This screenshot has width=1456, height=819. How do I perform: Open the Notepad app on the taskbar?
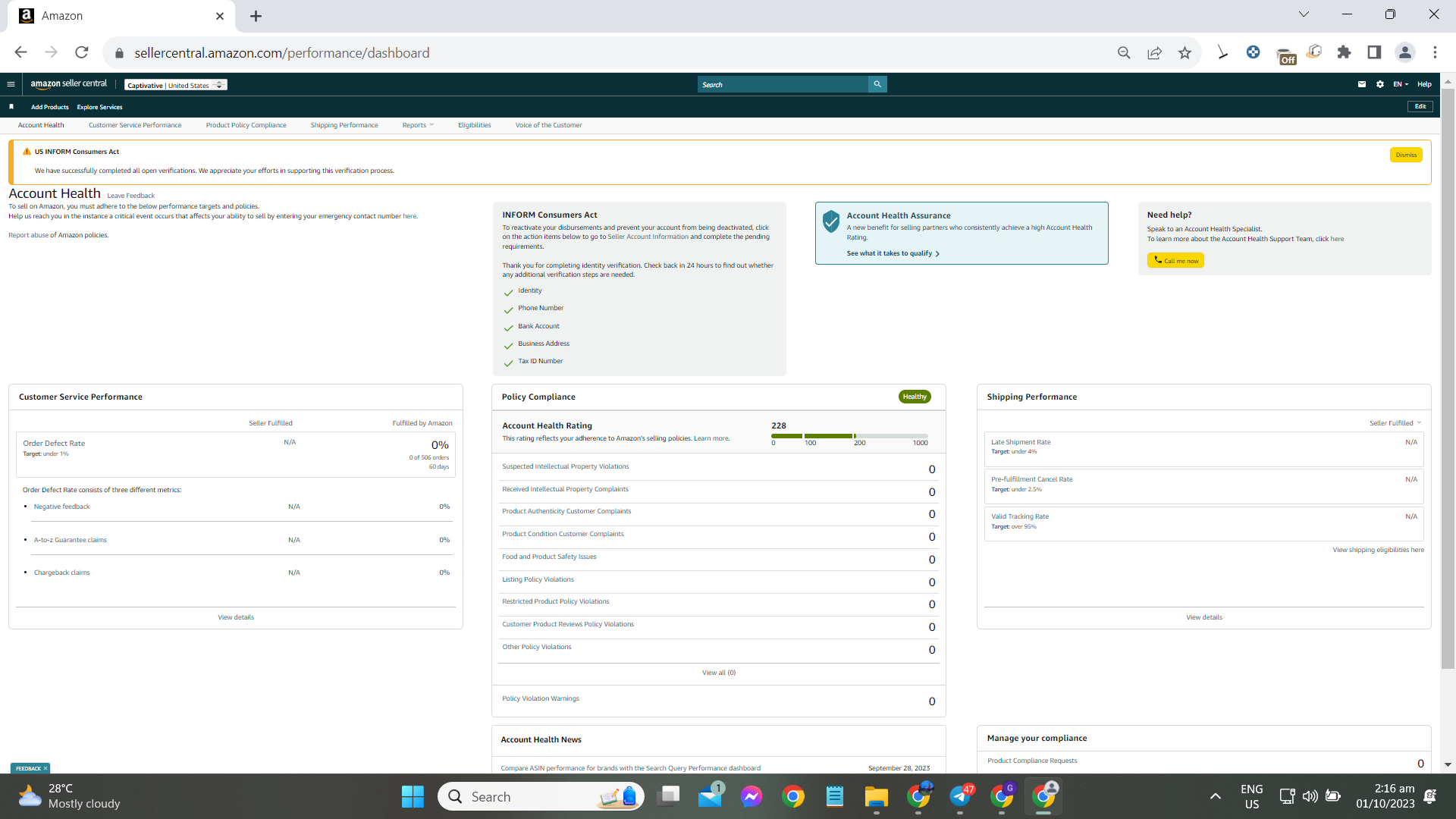(x=835, y=796)
